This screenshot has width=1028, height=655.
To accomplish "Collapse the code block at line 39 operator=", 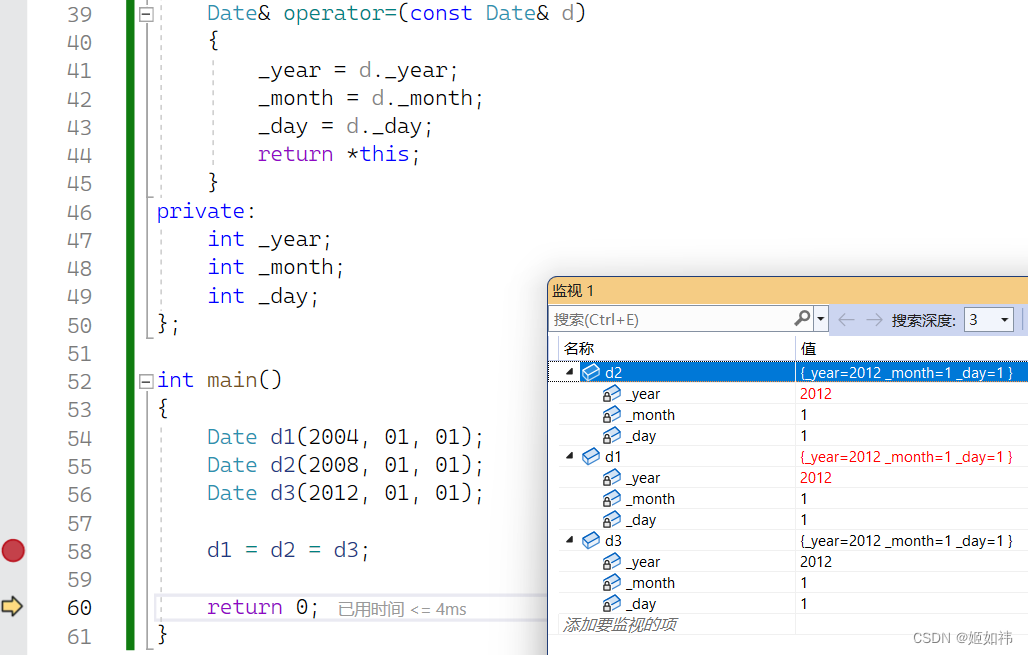I will click(x=145, y=14).
